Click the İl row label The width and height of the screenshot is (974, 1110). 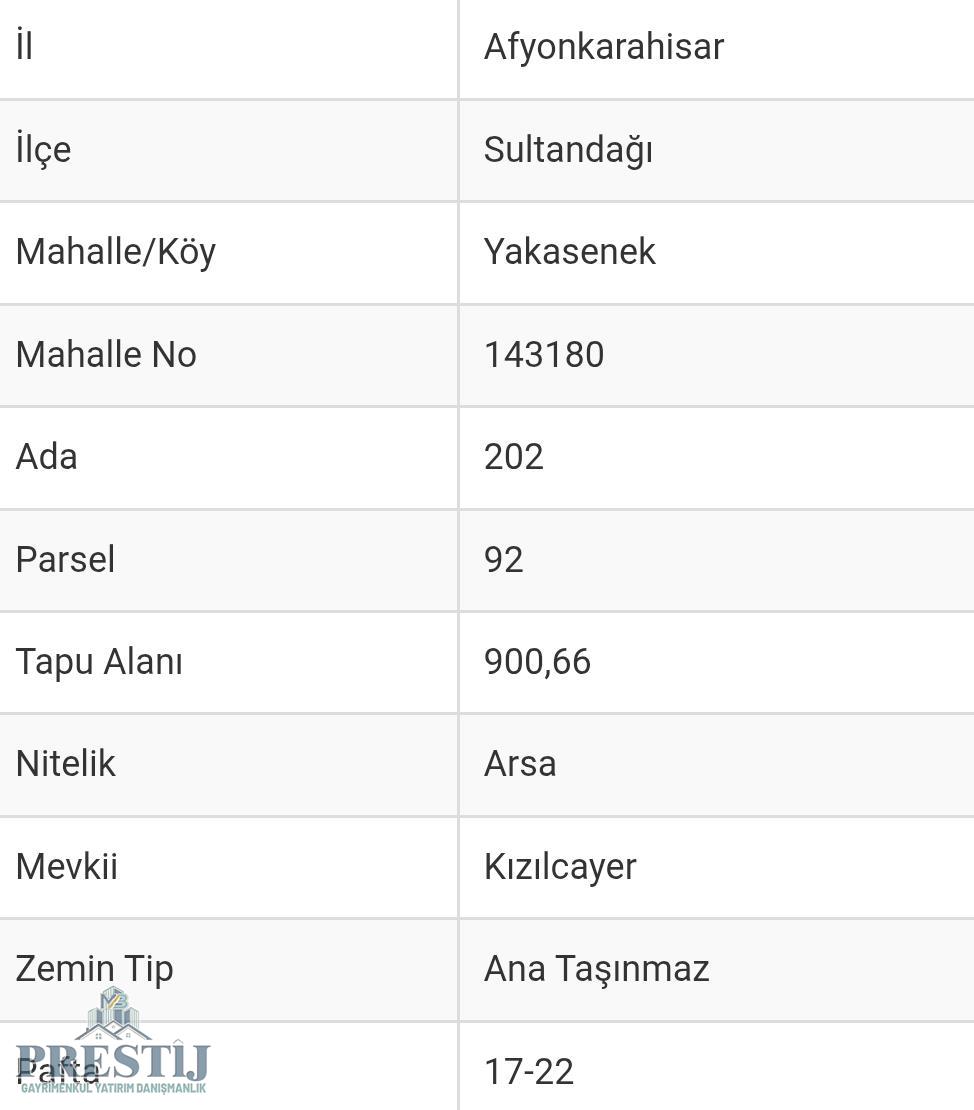pos(25,47)
